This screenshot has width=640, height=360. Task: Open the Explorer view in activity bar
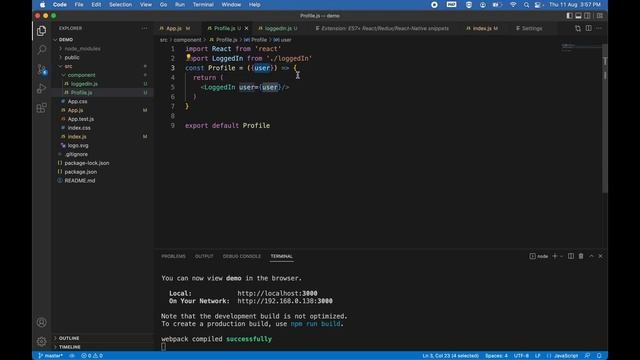click(x=41, y=31)
